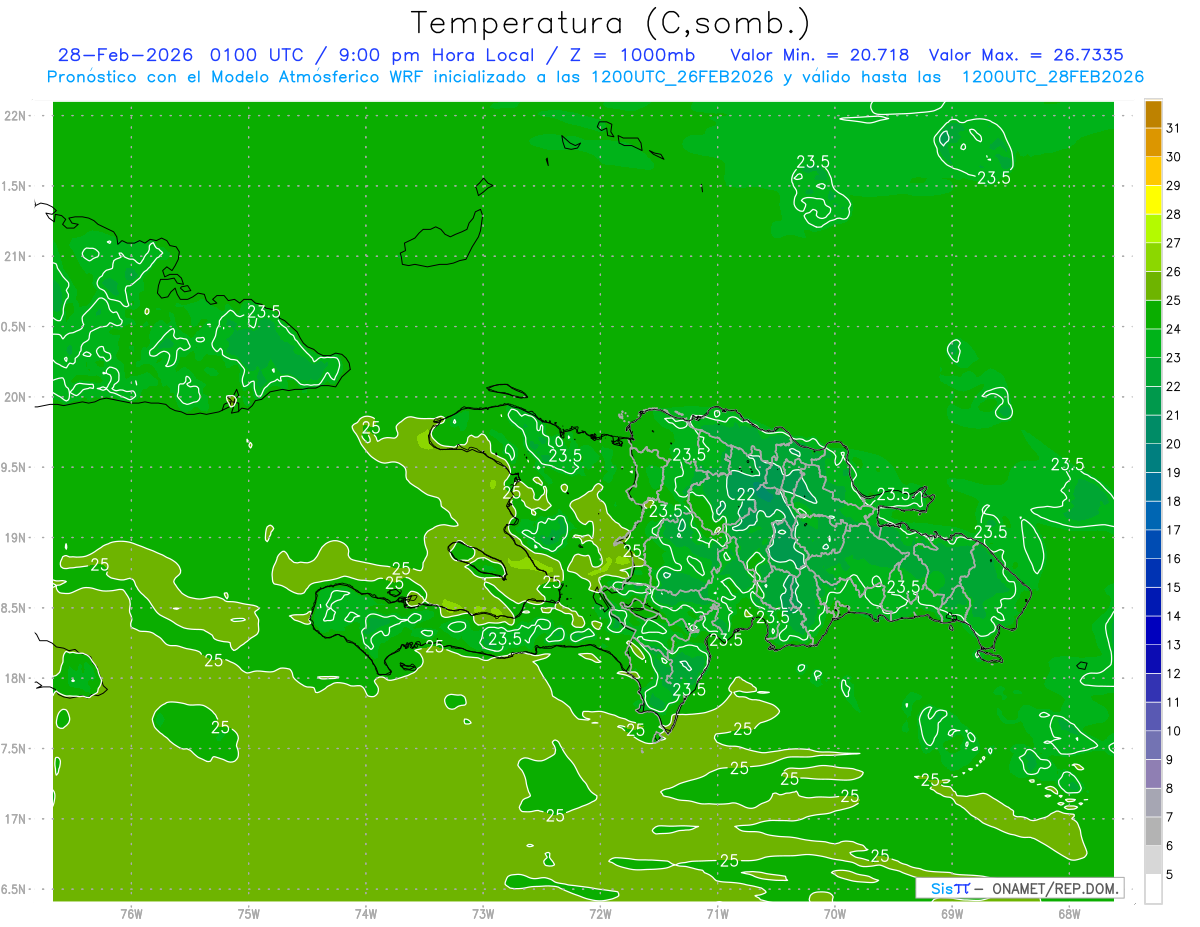Click the '17N' latitude label
The image size is (1200, 927).
pyautogui.click(x=15, y=819)
